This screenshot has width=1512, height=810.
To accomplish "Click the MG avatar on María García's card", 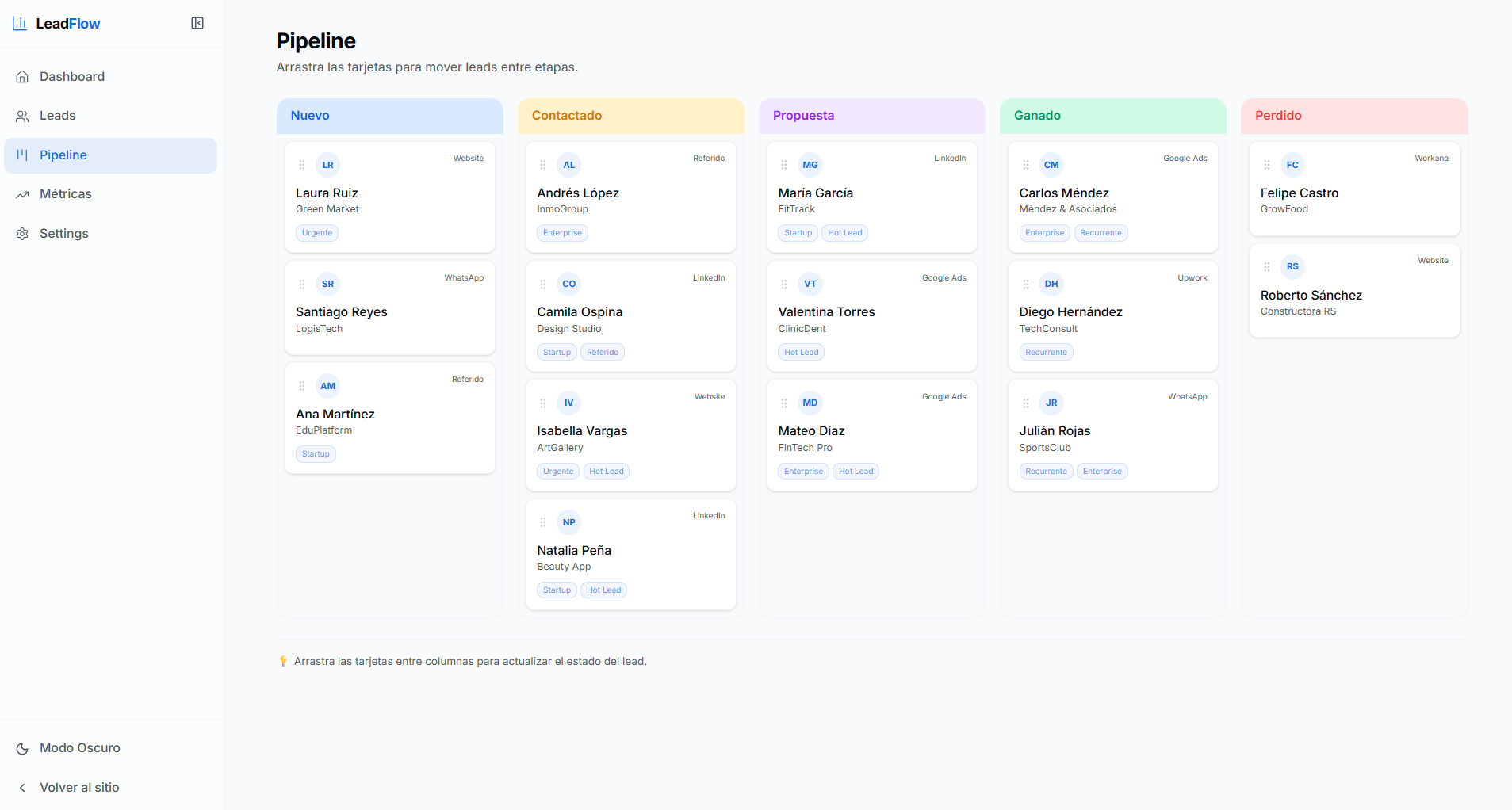I will tap(810, 165).
